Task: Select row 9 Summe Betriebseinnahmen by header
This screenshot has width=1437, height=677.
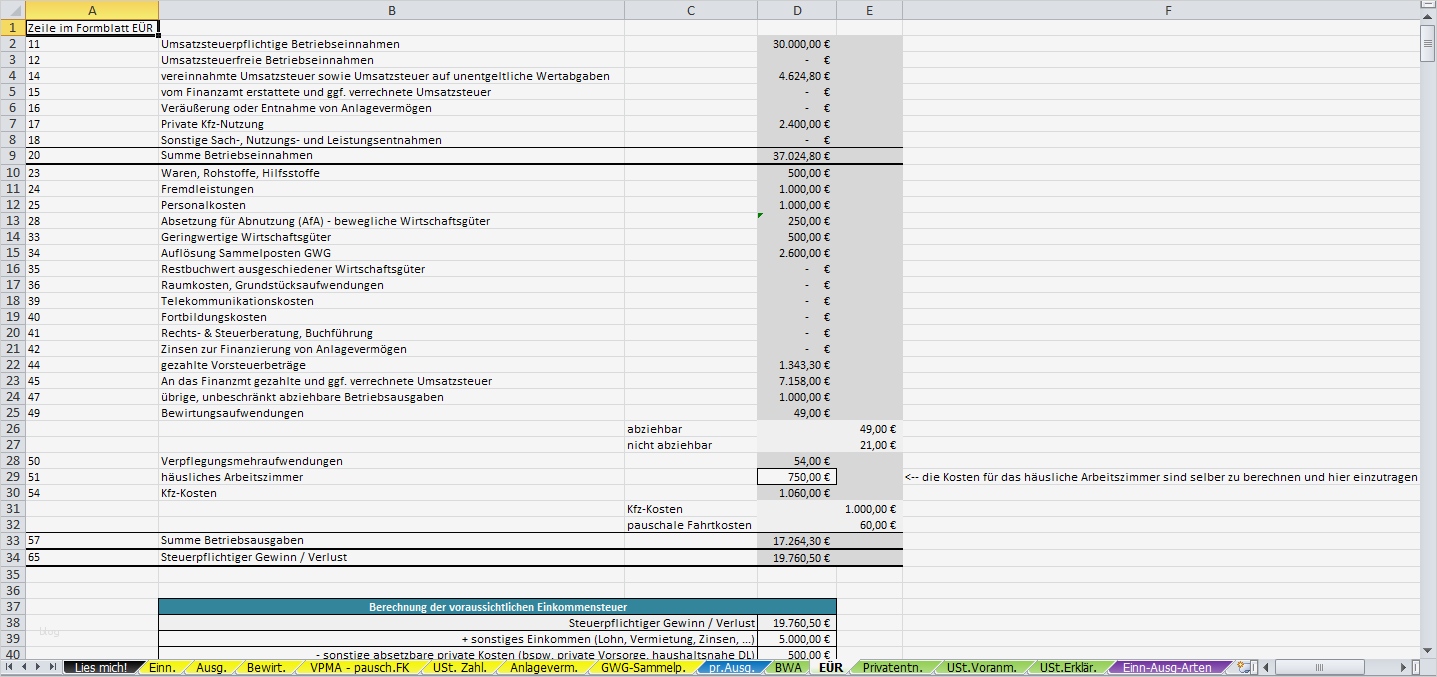Action: [x=12, y=156]
